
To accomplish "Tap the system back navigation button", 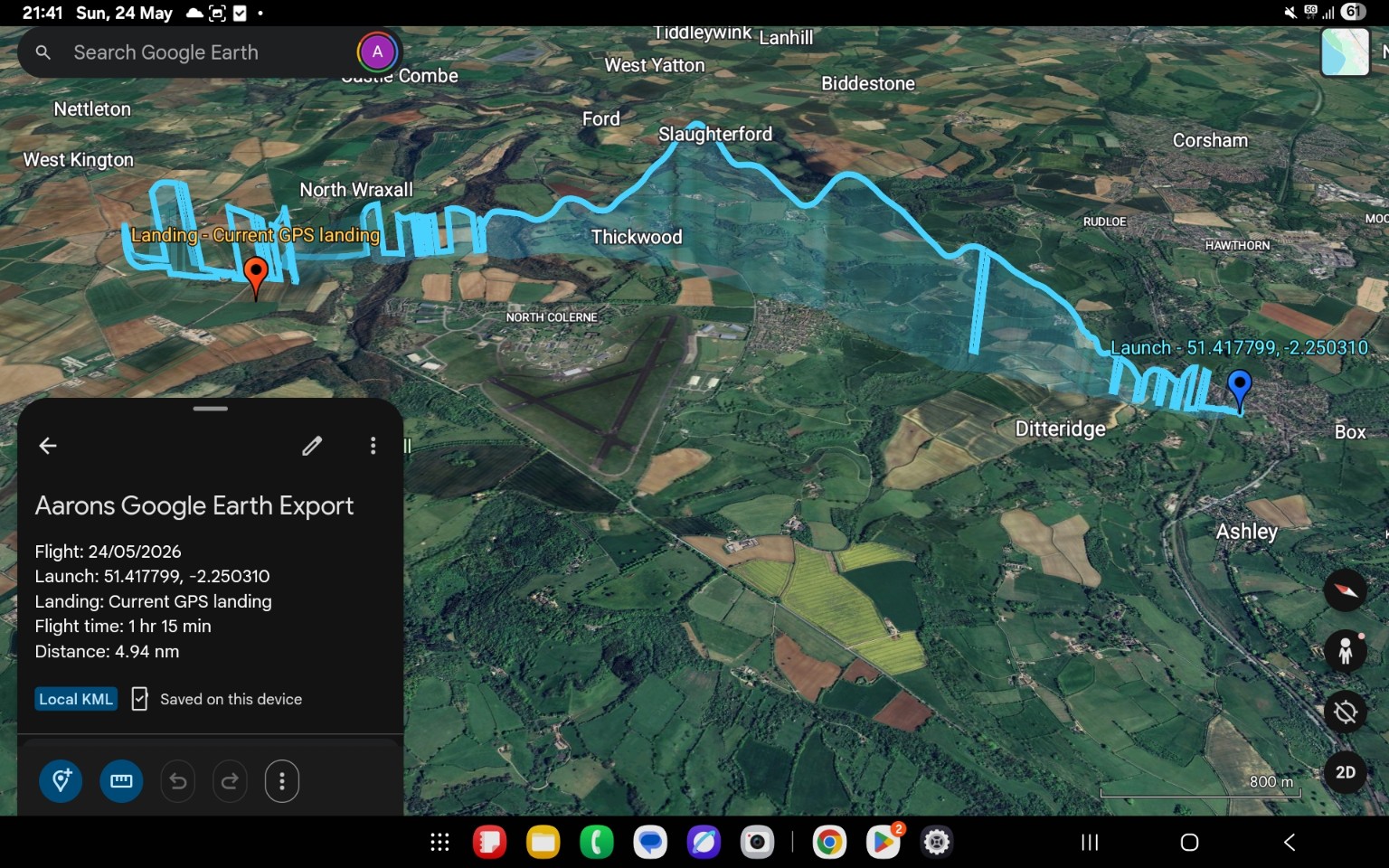I will (1290, 843).
